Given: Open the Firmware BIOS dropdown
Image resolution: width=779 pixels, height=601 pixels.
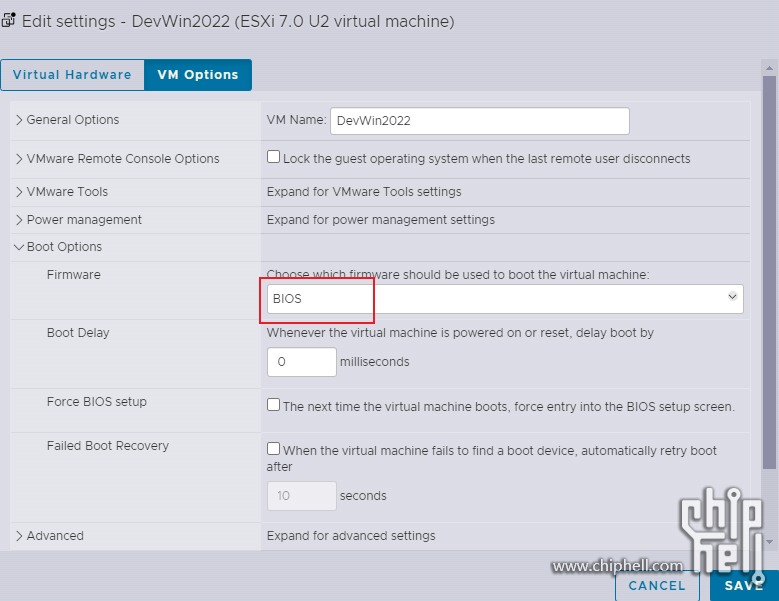Looking at the screenshot, I should [x=505, y=299].
